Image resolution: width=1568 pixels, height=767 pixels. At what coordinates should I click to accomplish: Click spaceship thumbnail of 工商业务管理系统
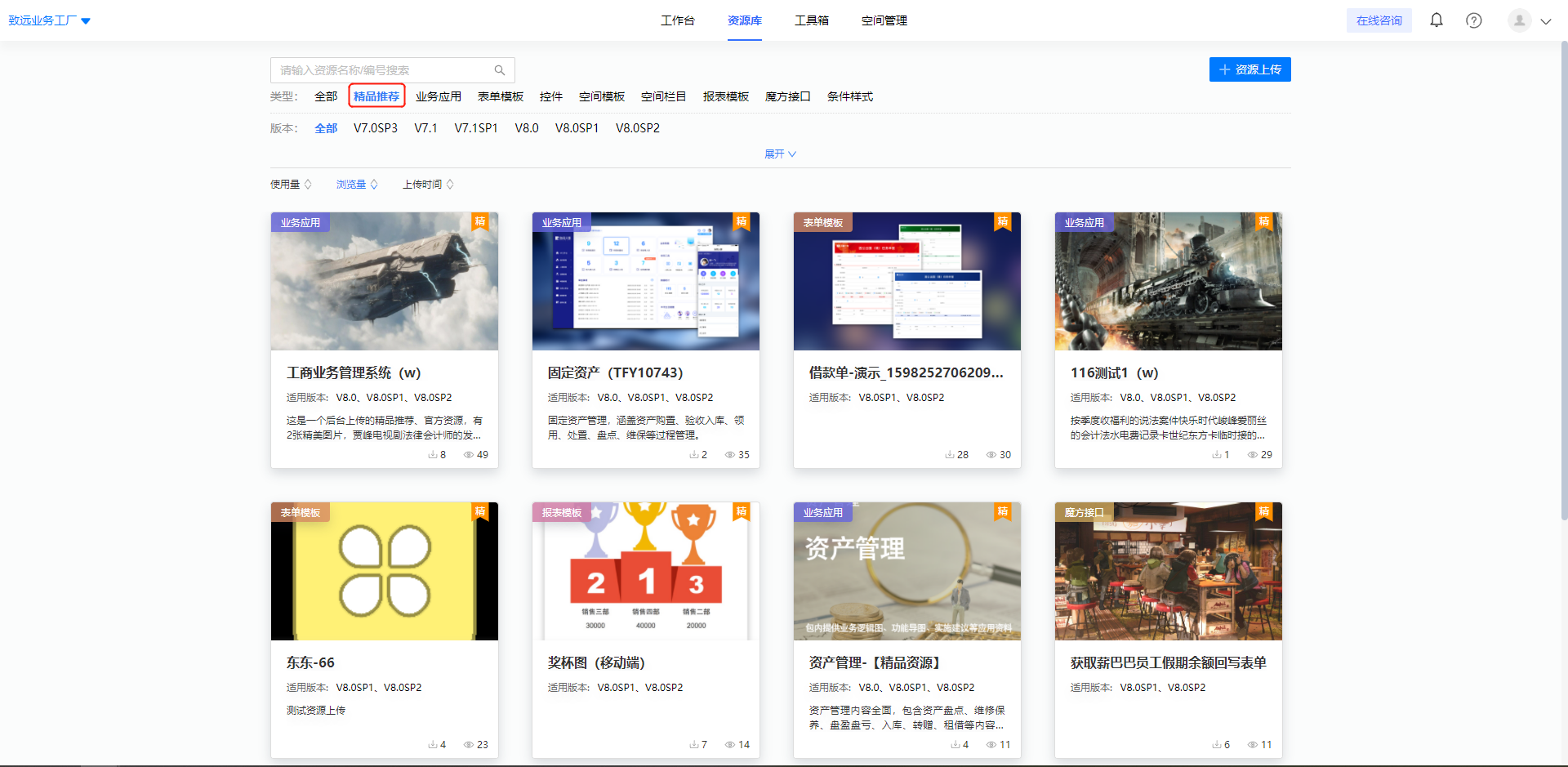[385, 282]
